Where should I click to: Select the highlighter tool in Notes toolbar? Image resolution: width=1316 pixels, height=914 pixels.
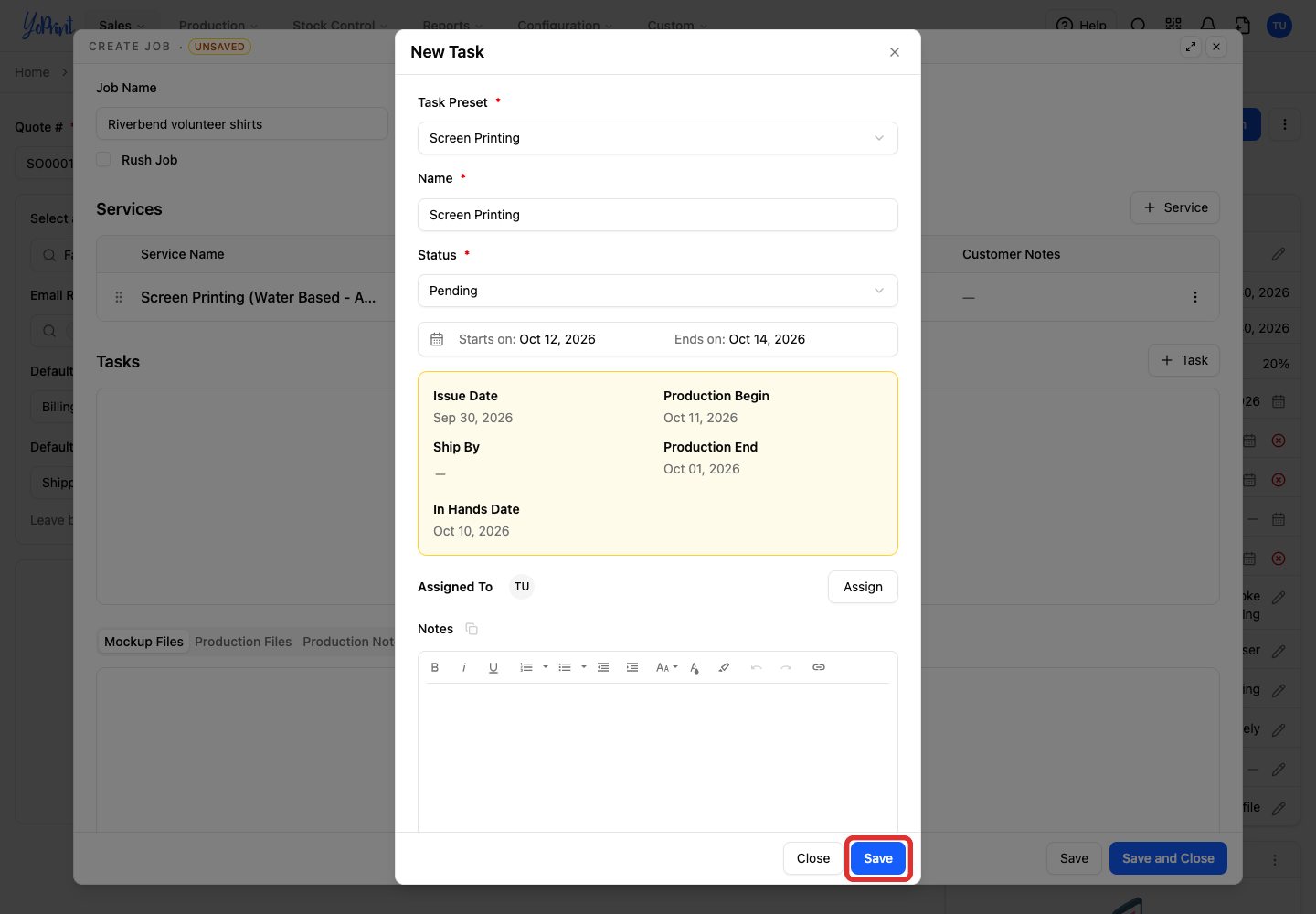[724, 667]
